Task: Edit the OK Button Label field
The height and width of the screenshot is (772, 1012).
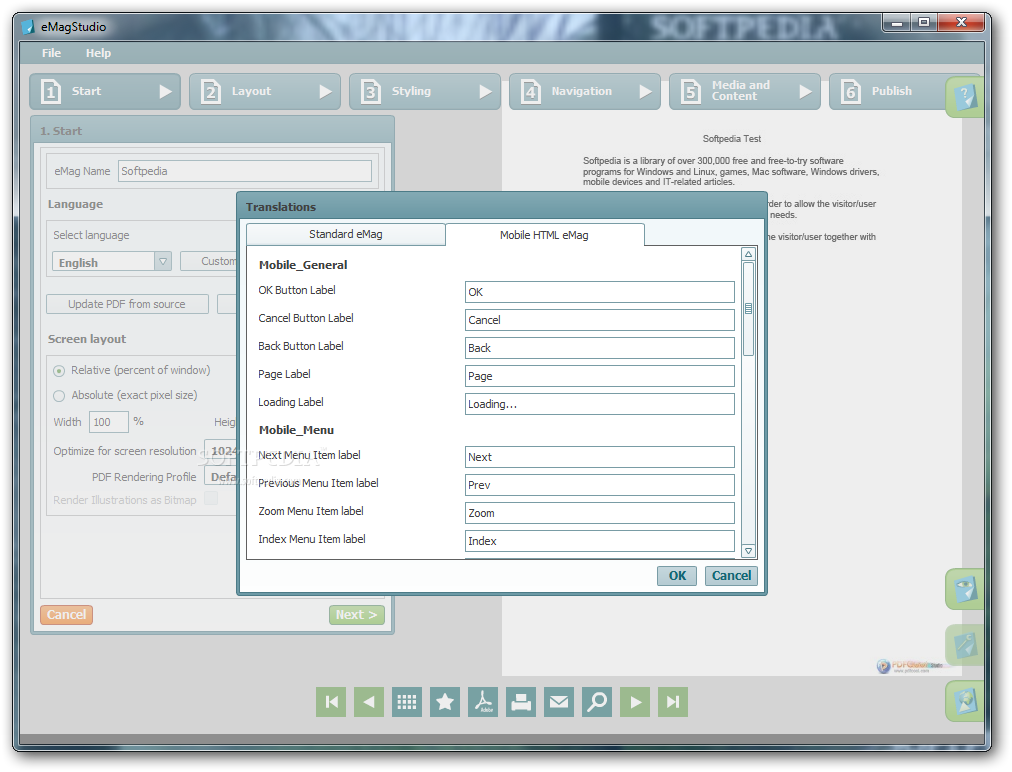Action: point(600,292)
